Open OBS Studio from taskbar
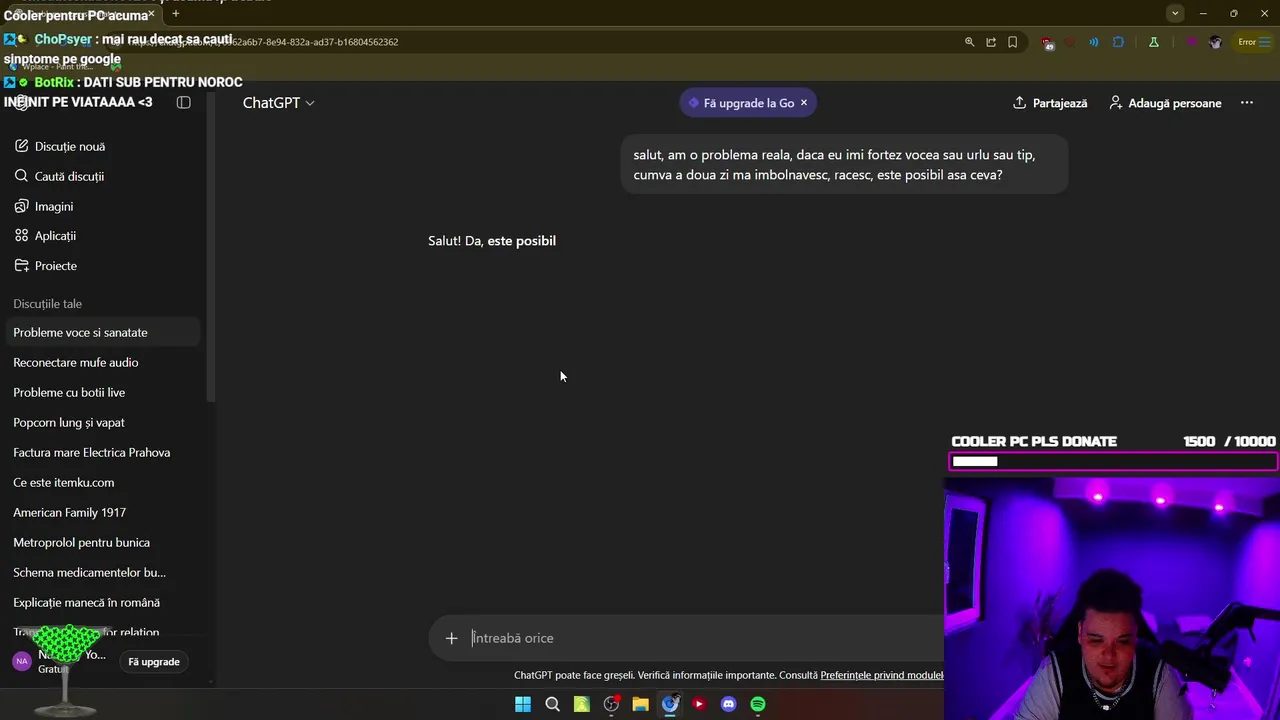1280x720 pixels. (x=611, y=704)
